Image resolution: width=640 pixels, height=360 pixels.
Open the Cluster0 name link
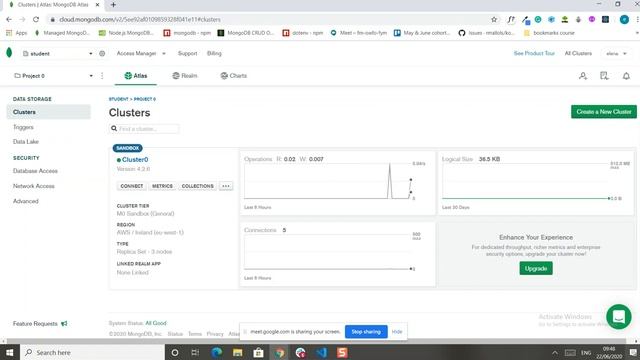tap(135, 160)
